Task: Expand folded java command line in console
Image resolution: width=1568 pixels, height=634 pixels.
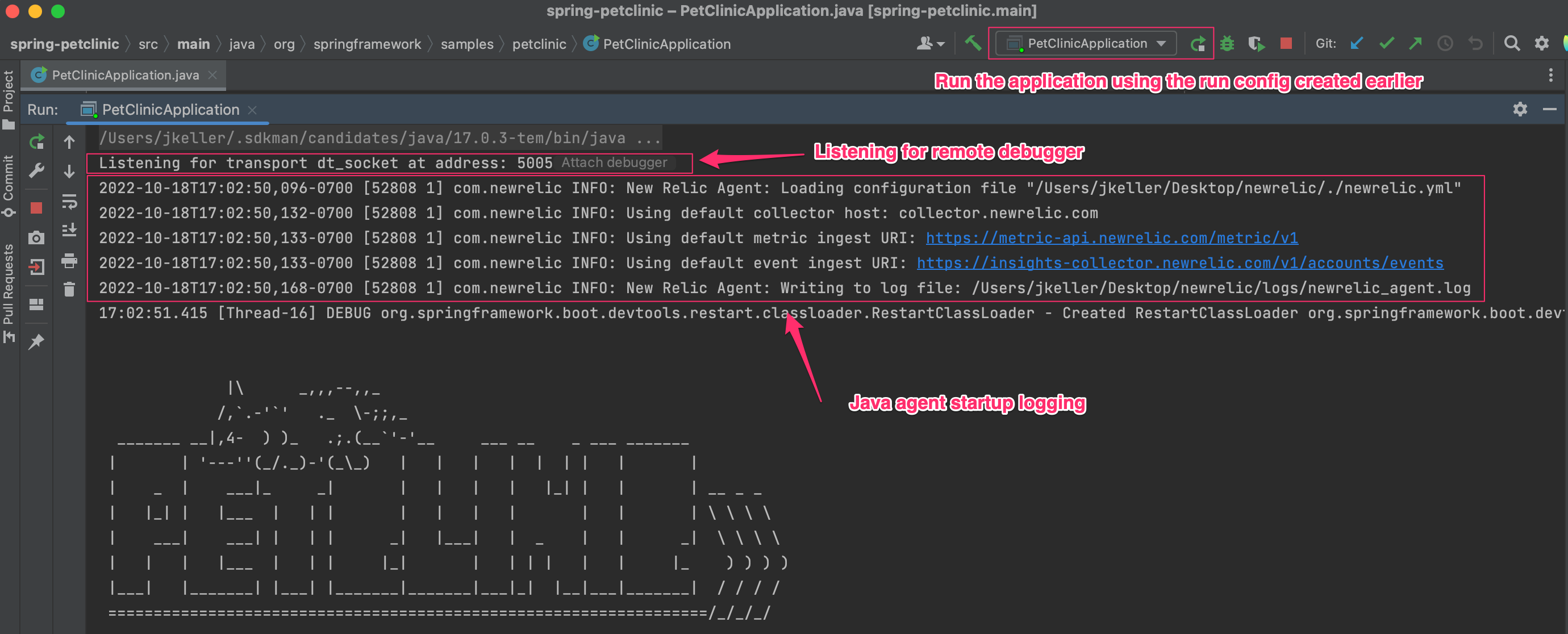Action: [380, 138]
